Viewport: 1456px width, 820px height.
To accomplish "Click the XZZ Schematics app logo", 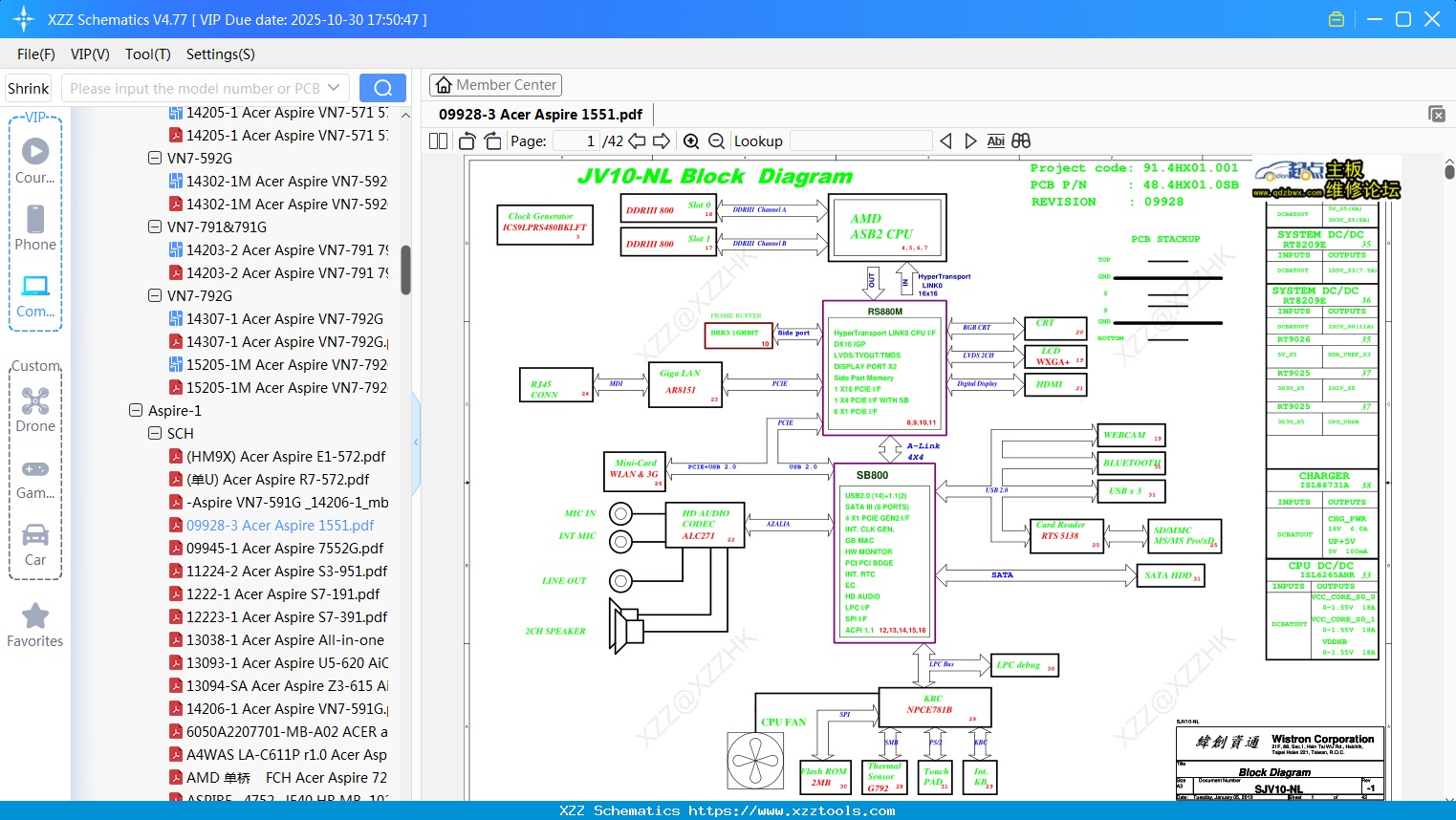I will pos(24,19).
